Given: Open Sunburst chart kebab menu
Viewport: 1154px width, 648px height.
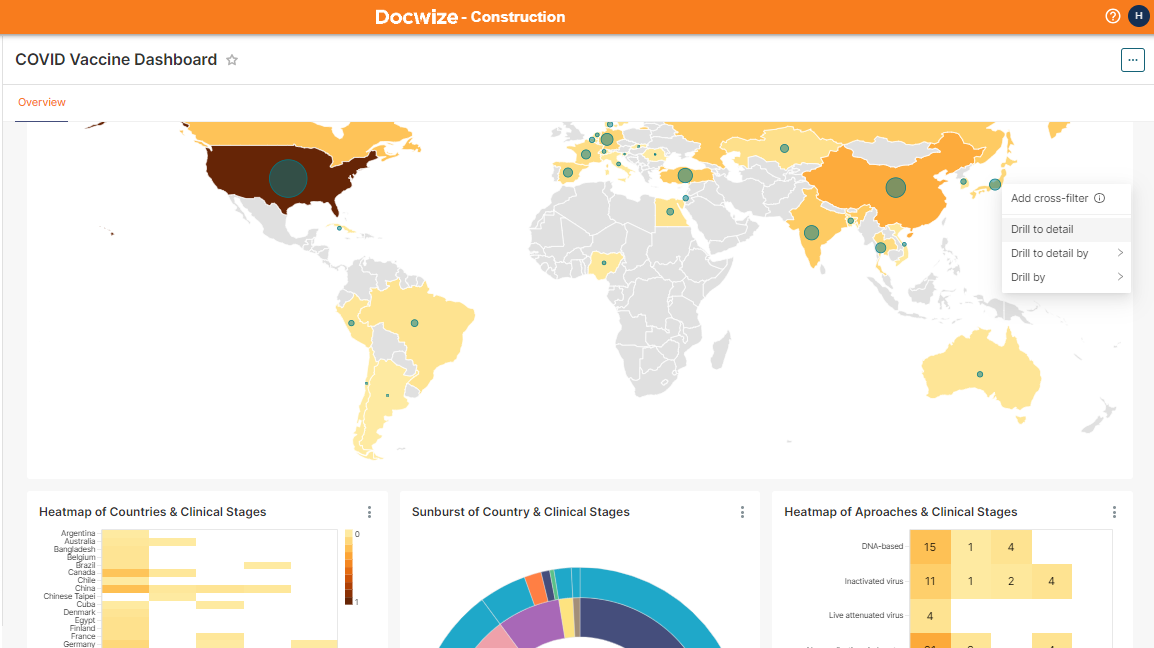Looking at the screenshot, I should pyautogui.click(x=742, y=512).
